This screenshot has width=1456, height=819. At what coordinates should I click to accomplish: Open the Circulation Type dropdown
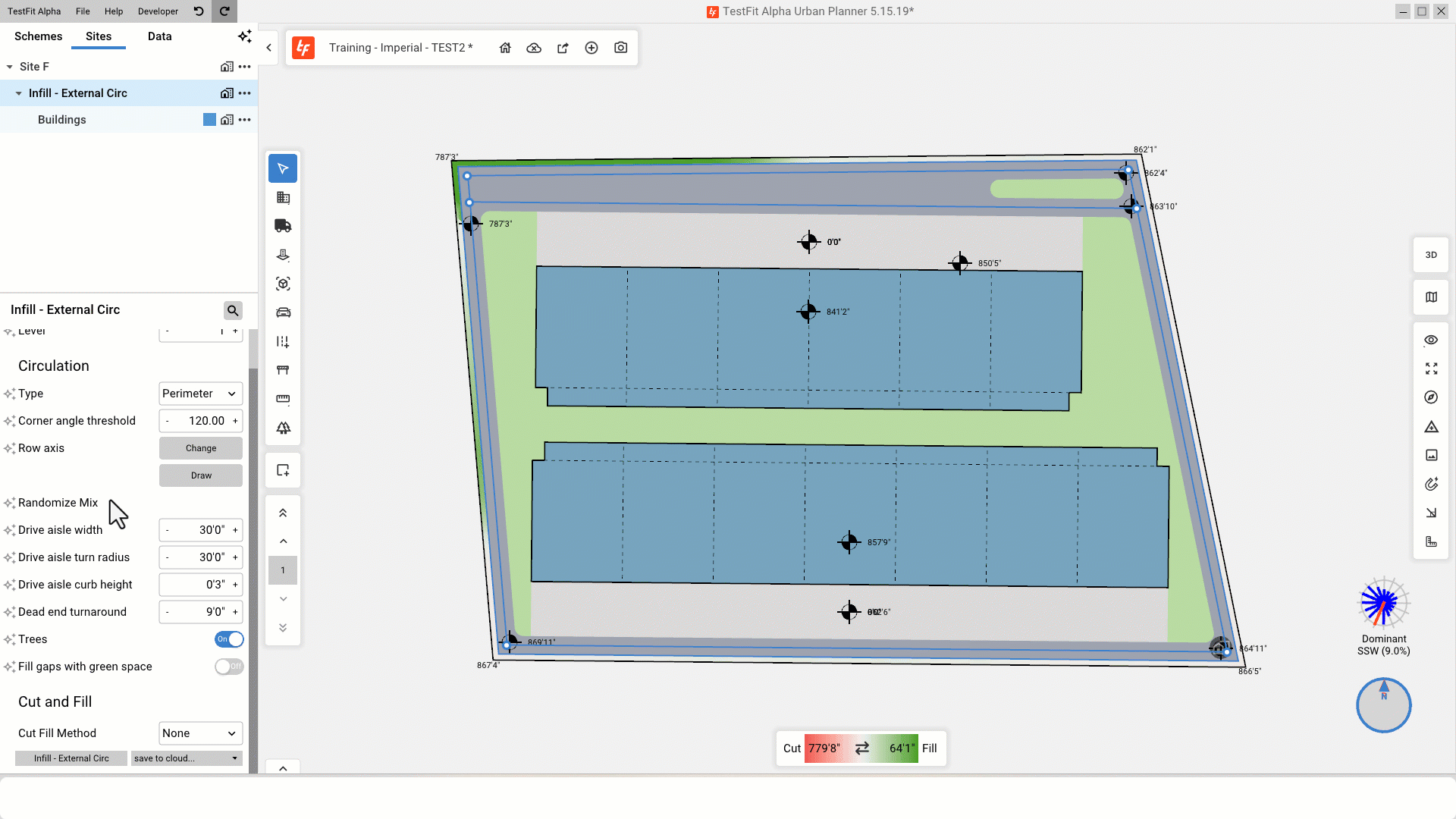pos(200,394)
